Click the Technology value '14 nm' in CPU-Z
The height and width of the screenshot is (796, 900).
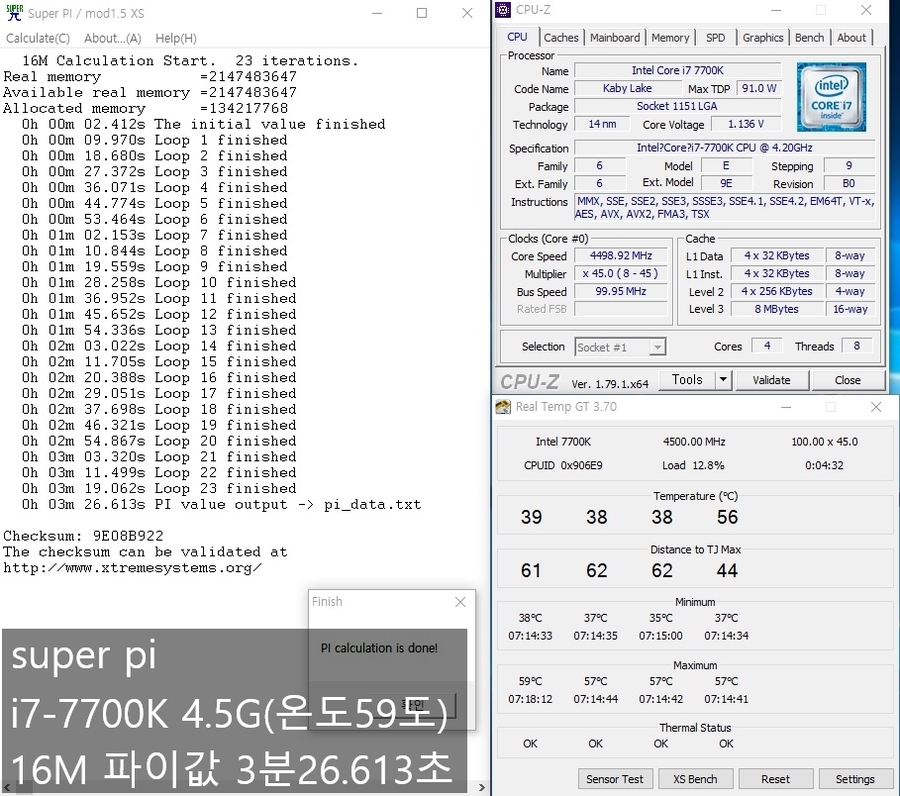(x=602, y=124)
